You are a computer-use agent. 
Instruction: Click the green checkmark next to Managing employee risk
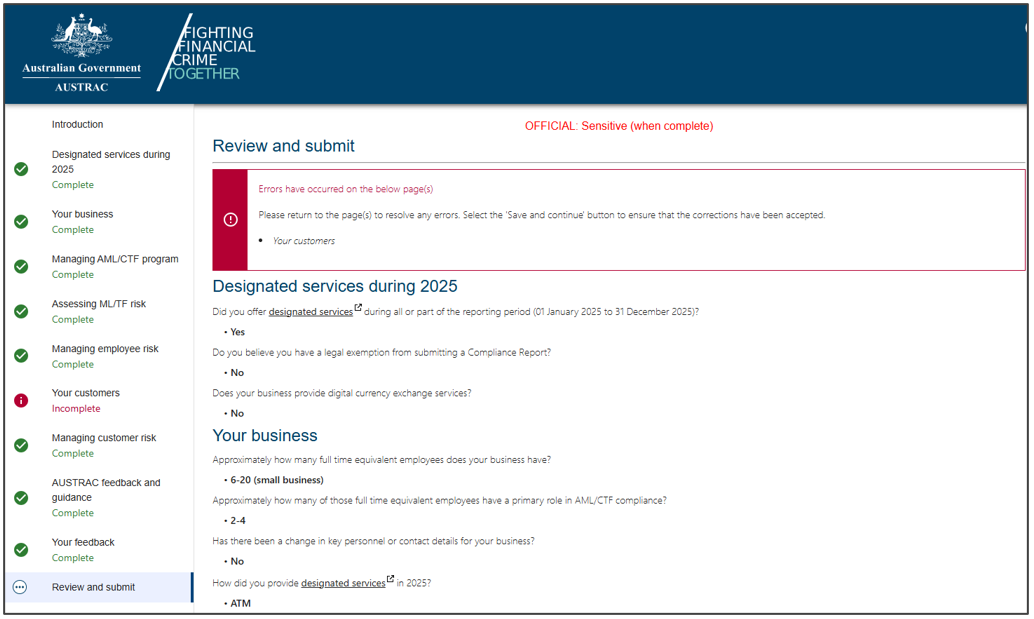(x=21, y=356)
